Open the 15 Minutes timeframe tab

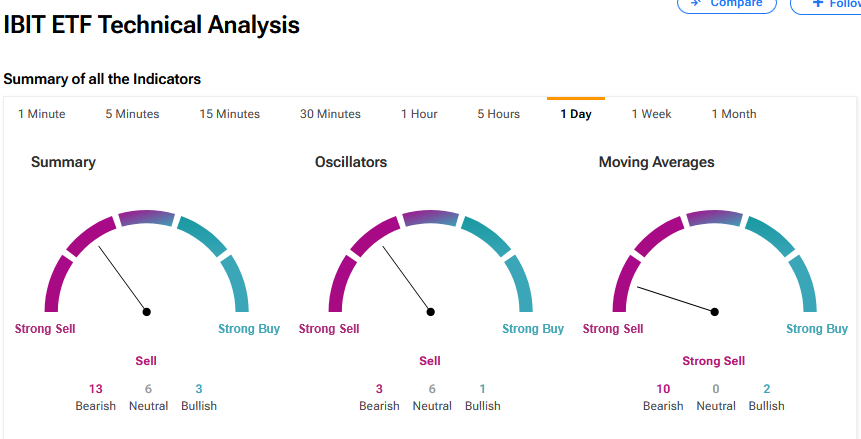[x=230, y=114]
